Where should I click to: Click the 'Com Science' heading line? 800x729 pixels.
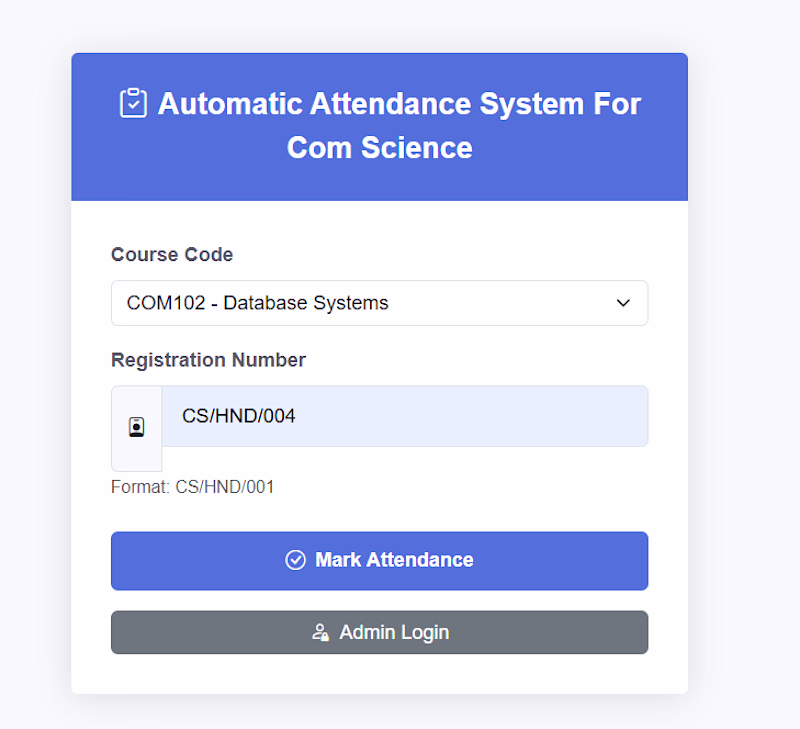(x=379, y=148)
